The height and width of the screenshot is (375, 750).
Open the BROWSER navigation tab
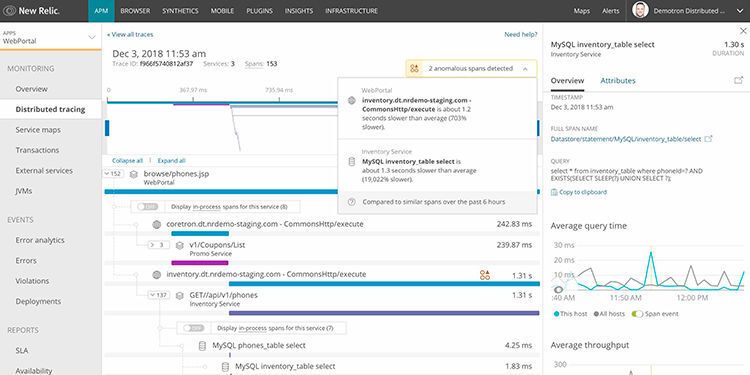(135, 11)
